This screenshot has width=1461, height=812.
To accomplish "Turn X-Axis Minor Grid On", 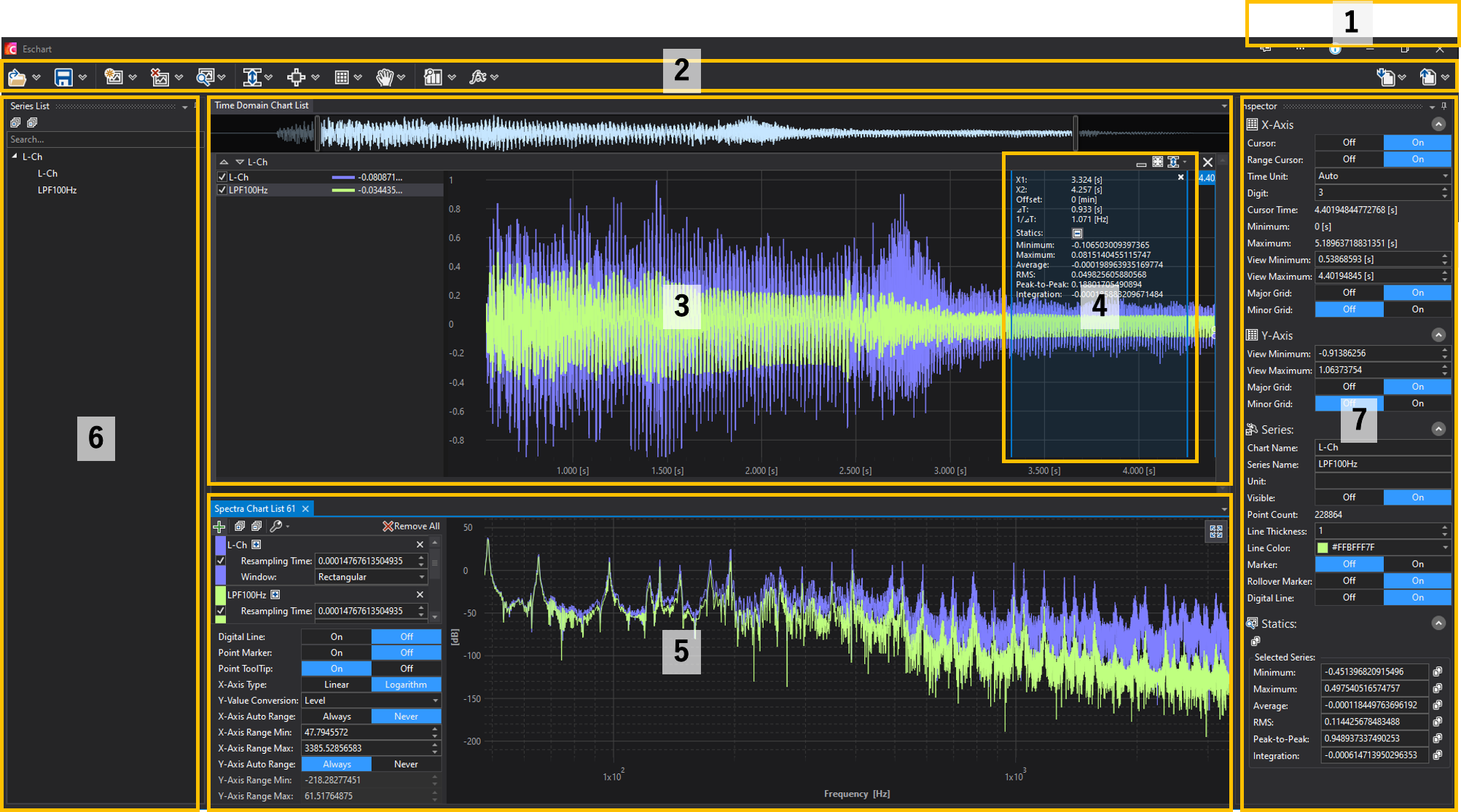I will pos(1417,310).
